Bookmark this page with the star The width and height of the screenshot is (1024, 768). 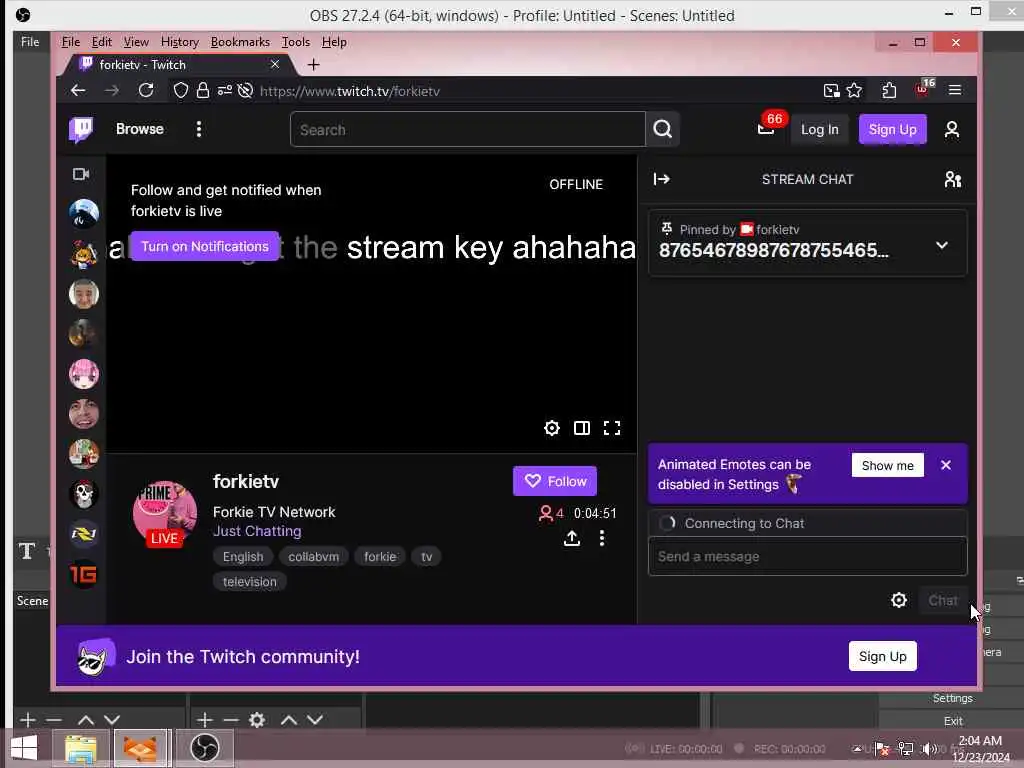[854, 90]
